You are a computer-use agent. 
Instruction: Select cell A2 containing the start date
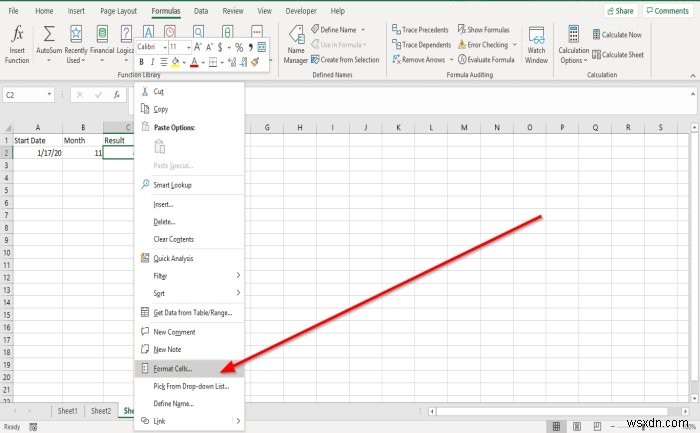tap(38, 153)
